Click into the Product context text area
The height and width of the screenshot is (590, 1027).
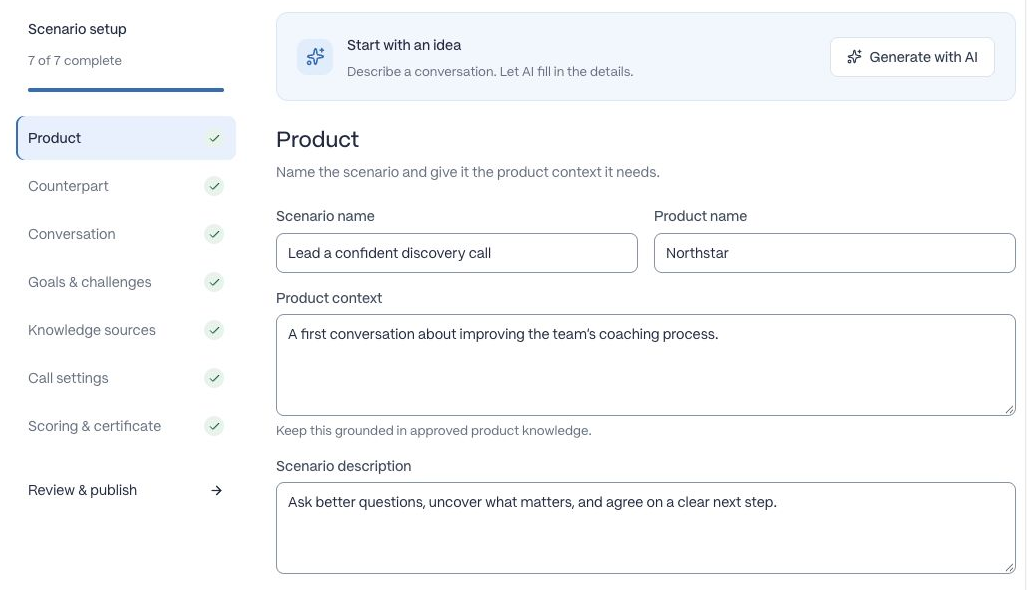pyautogui.click(x=646, y=365)
